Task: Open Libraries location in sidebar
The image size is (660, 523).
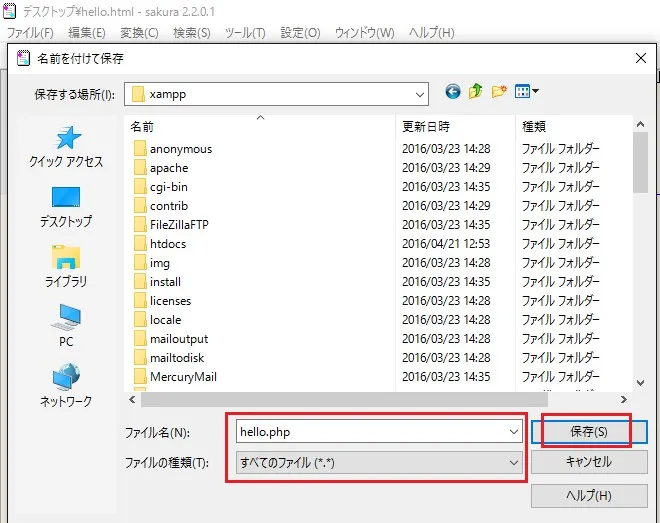Action: click(x=66, y=266)
